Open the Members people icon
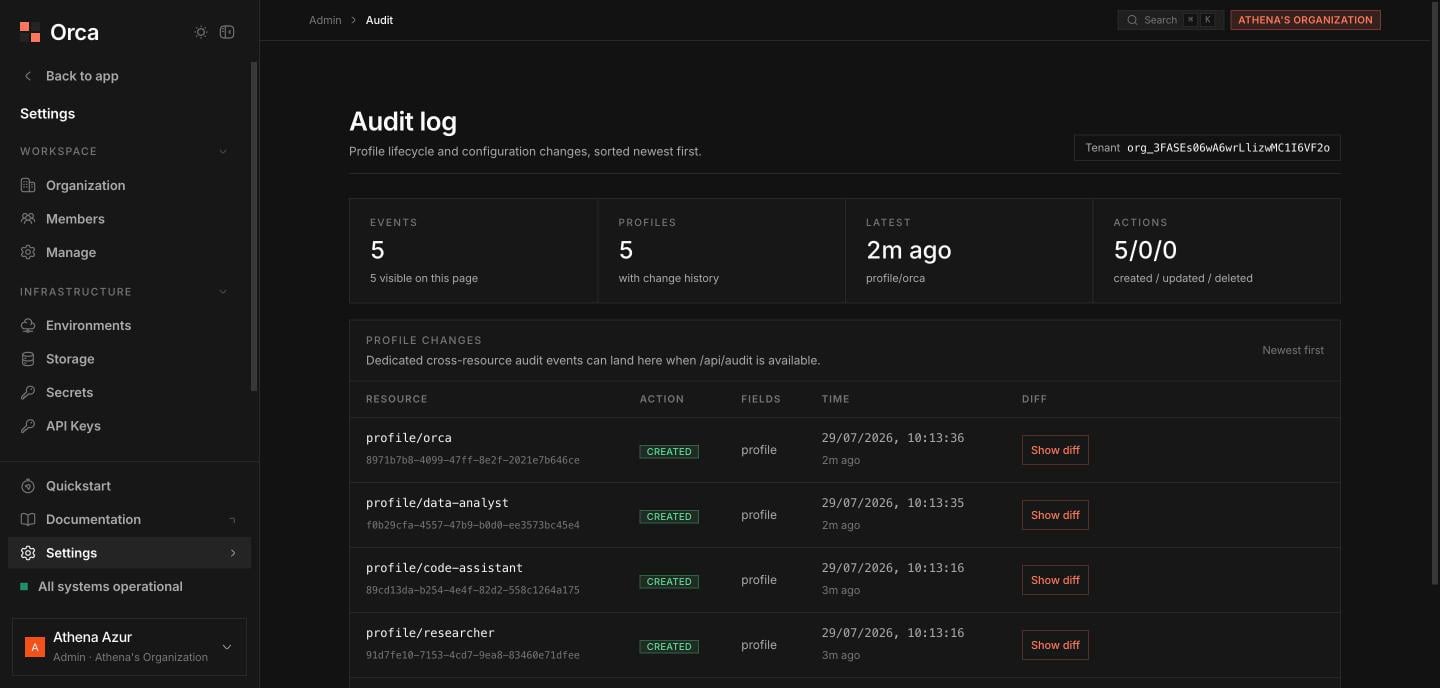This screenshot has height=688, width=1440. (x=28, y=219)
